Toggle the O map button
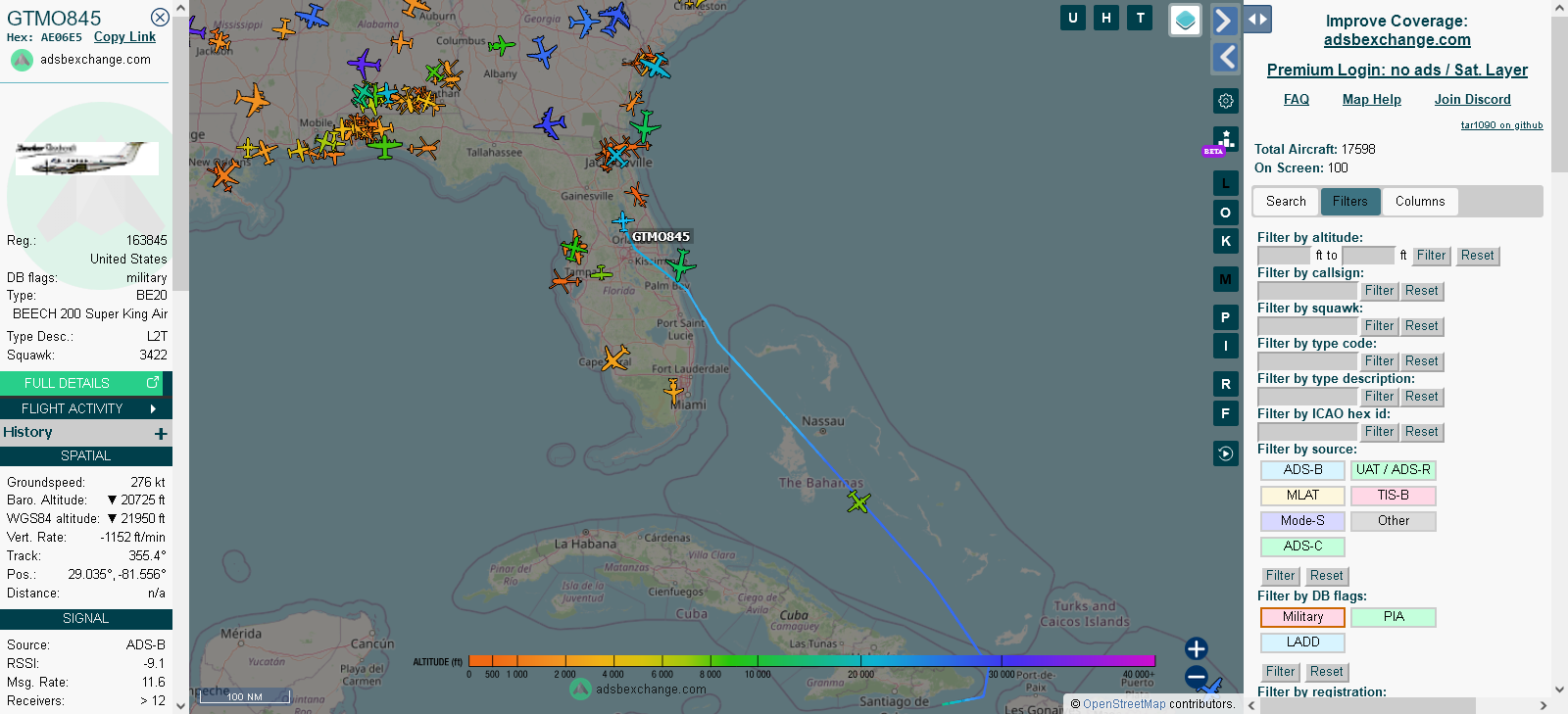 pyautogui.click(x=1226, y=213)
